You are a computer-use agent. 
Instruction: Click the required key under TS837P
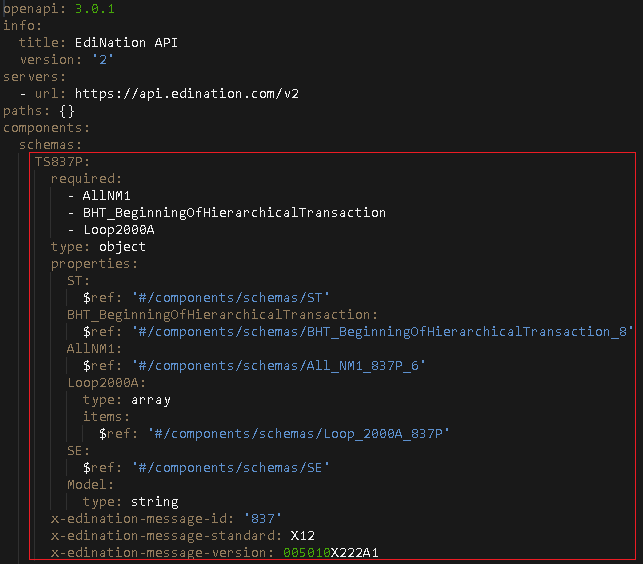[87, 179]
